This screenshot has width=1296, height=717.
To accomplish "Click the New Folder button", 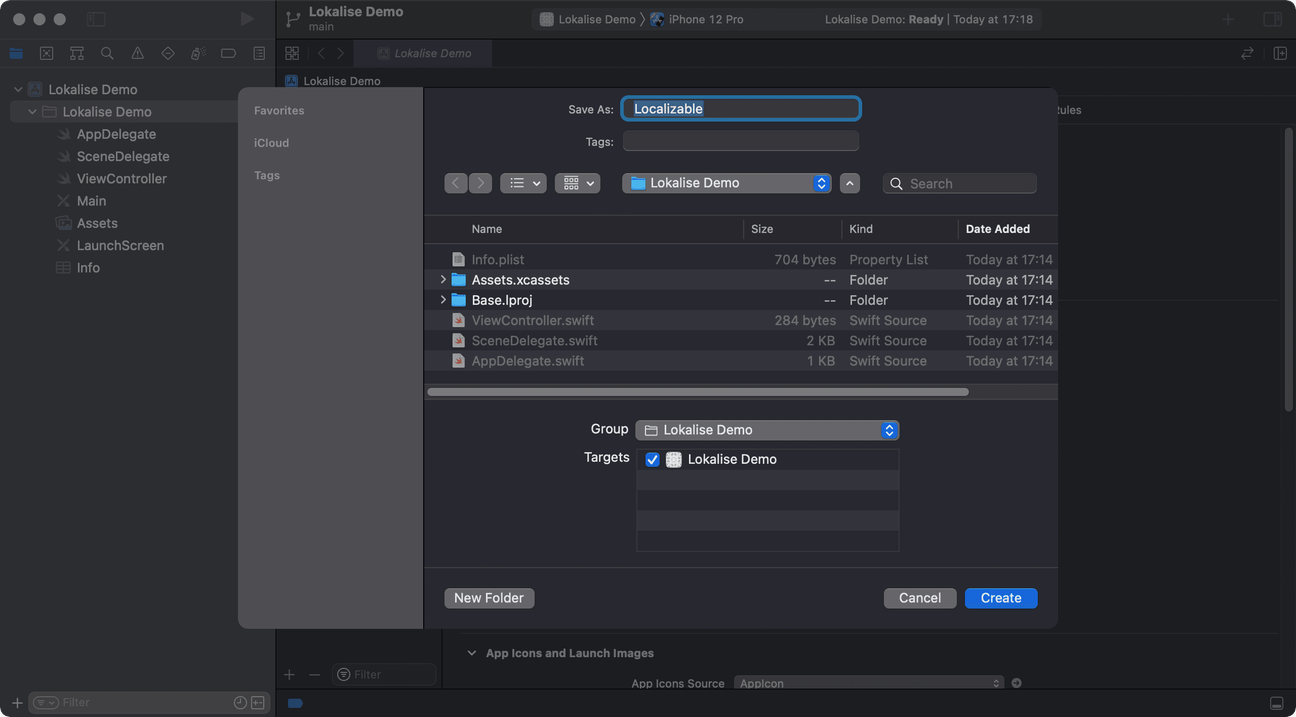I will click(x=489, y=598).
